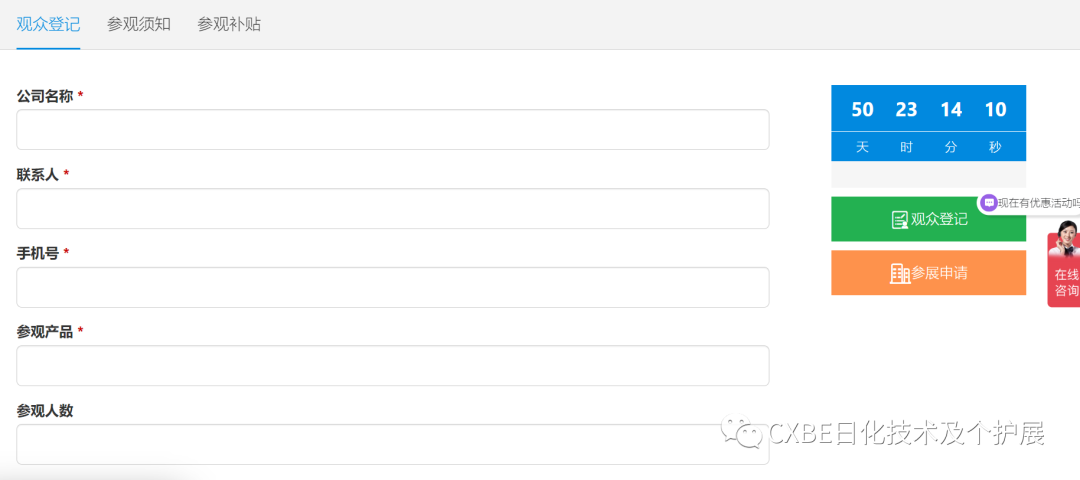Switch to the 参观须知 tab
The width and height of the screenshot is (1080, 480).
click(x=139, y=24)
